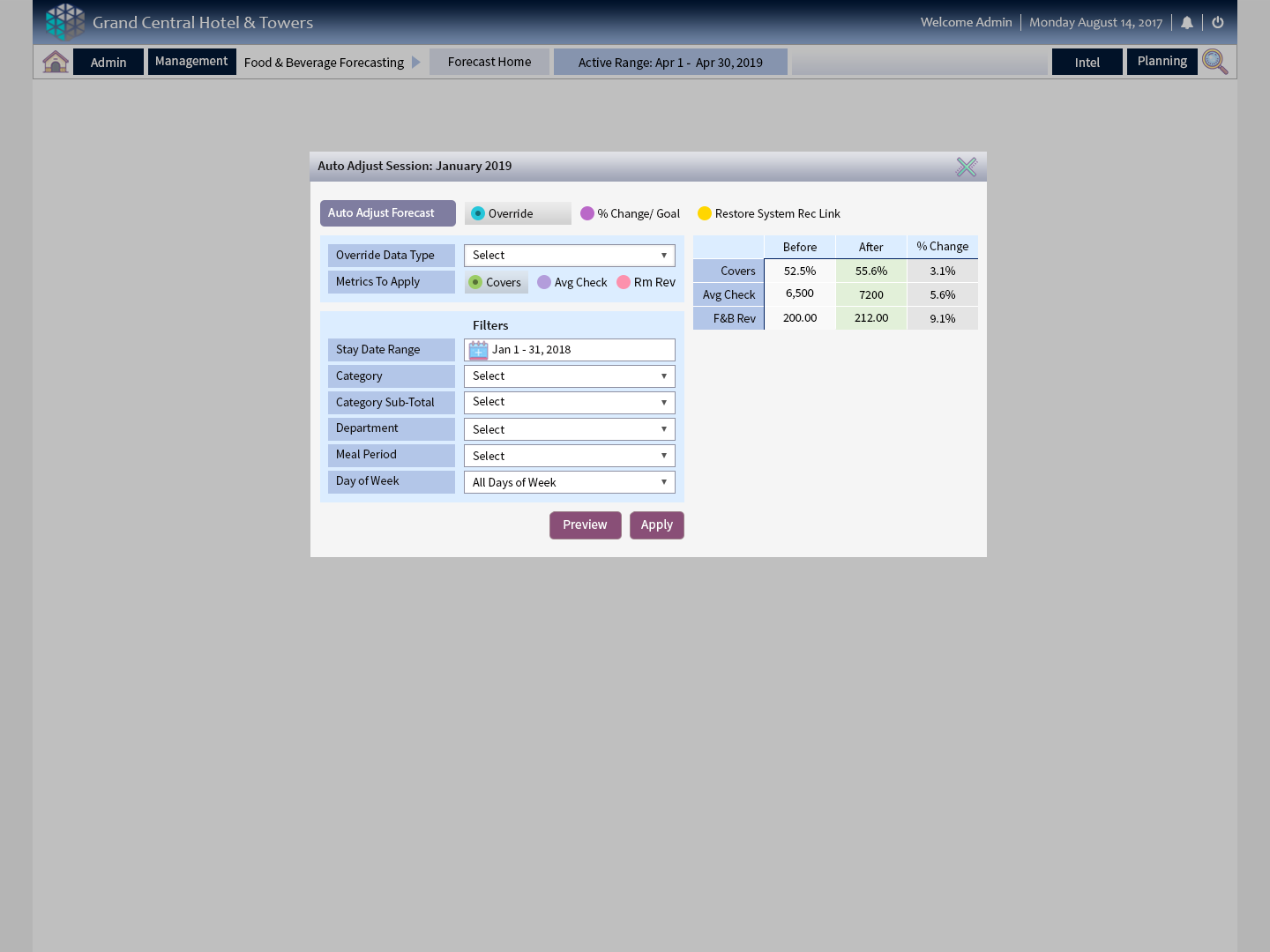The width and height of the screenshot is (1270, 952).
Task: Open the Management menu
Action: click(191, 62)
